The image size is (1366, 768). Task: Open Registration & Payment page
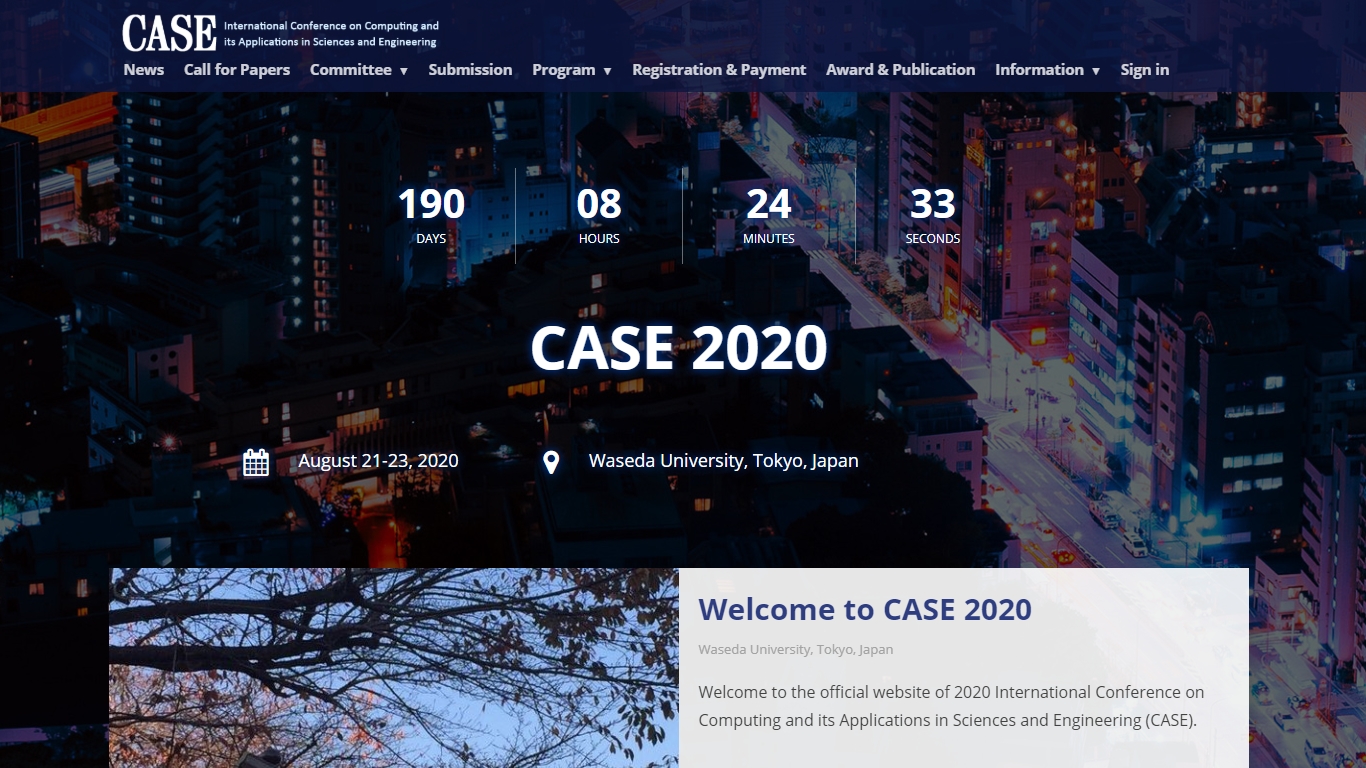(719, 70)
